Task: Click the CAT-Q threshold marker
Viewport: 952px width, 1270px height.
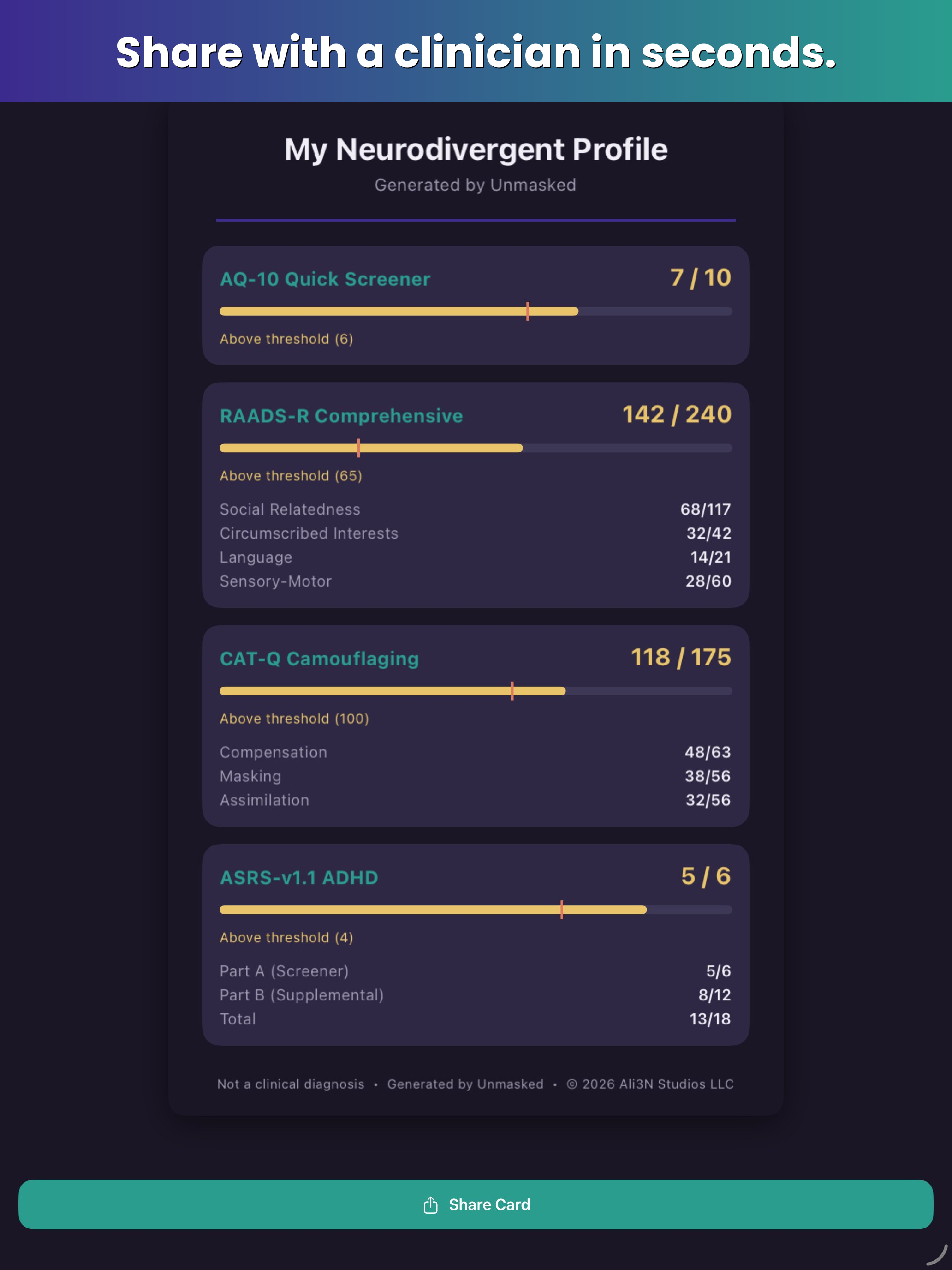Action: pyautogui.click(x=512, y=691)
